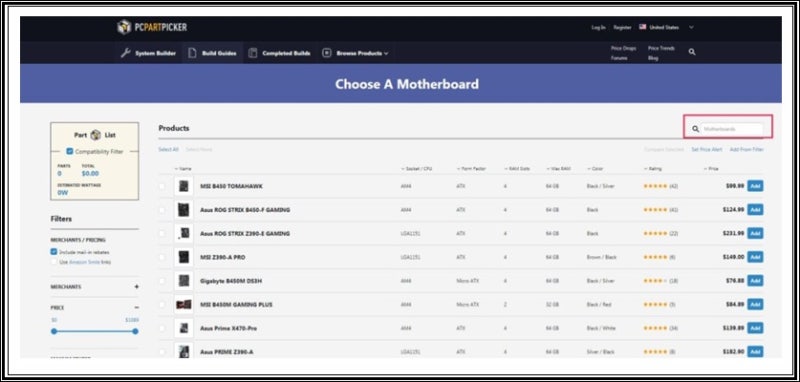Sort products by Rating column header
Viewport: 800px width, 382px height.
[x=653, y=168]
